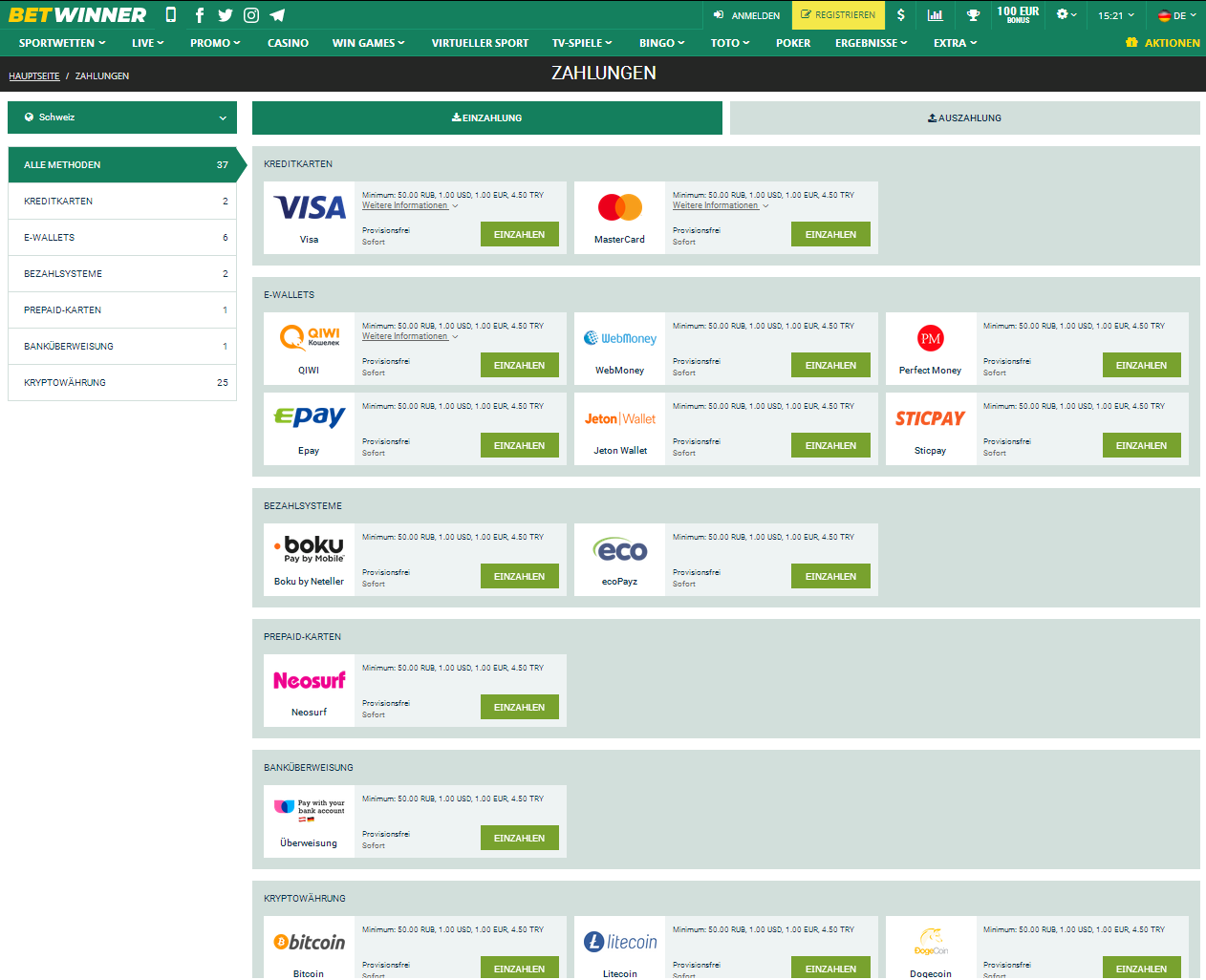This screenshot has width=1206, height=980.
Task: Click Einzahlen for Visa
Action: click(x=520, y=234)
